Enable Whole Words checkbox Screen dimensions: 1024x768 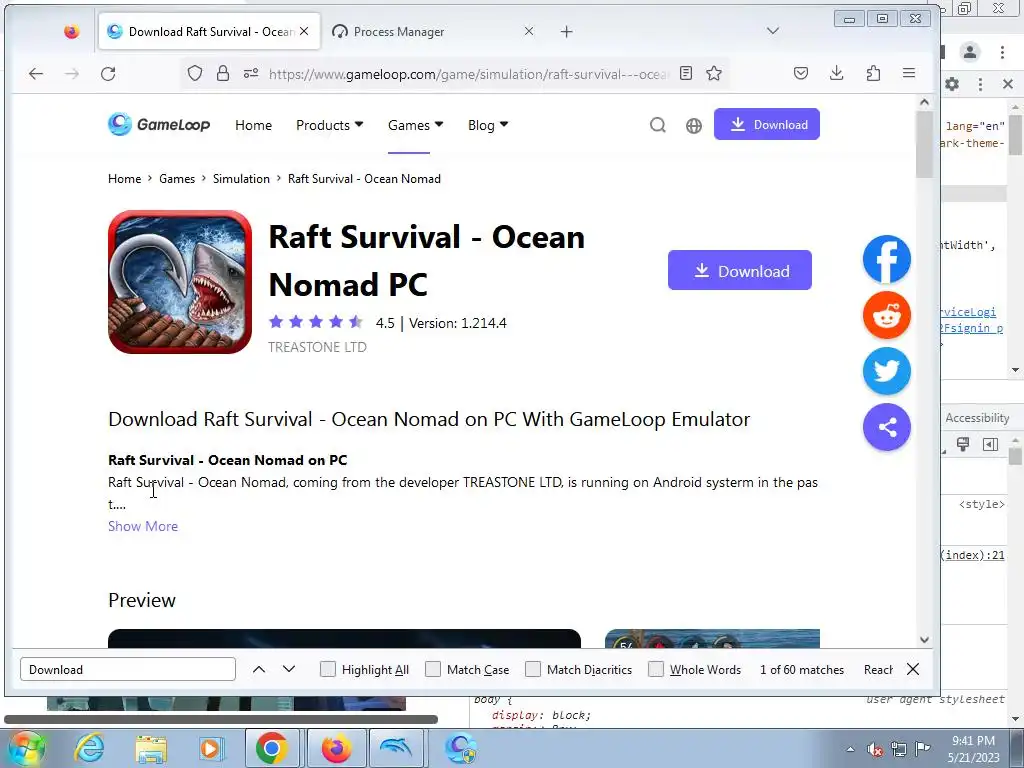click(x=656, y=669)
